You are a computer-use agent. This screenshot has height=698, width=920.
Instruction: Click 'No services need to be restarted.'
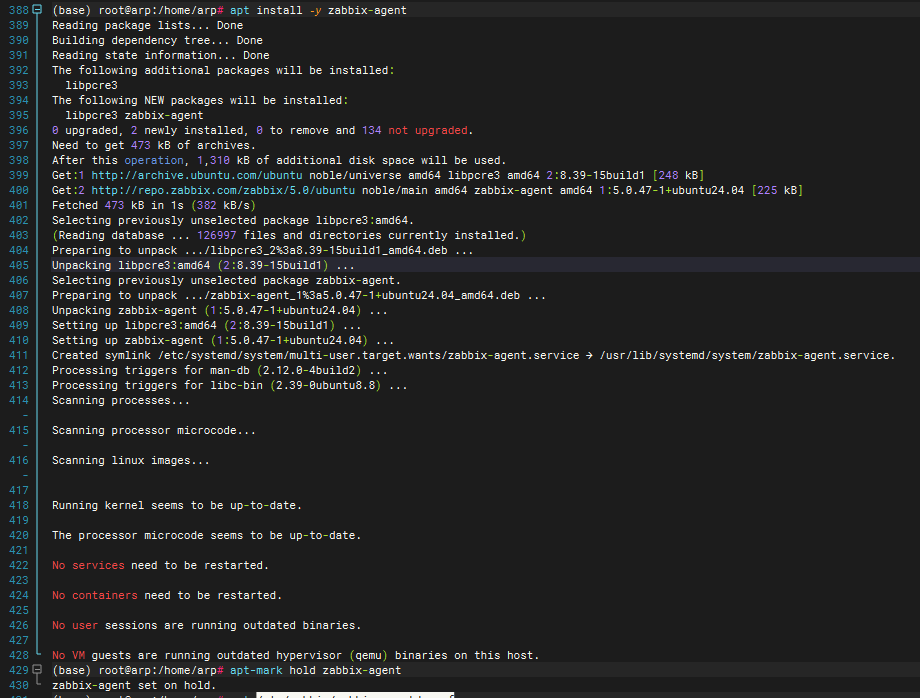(x=160, y=565)
